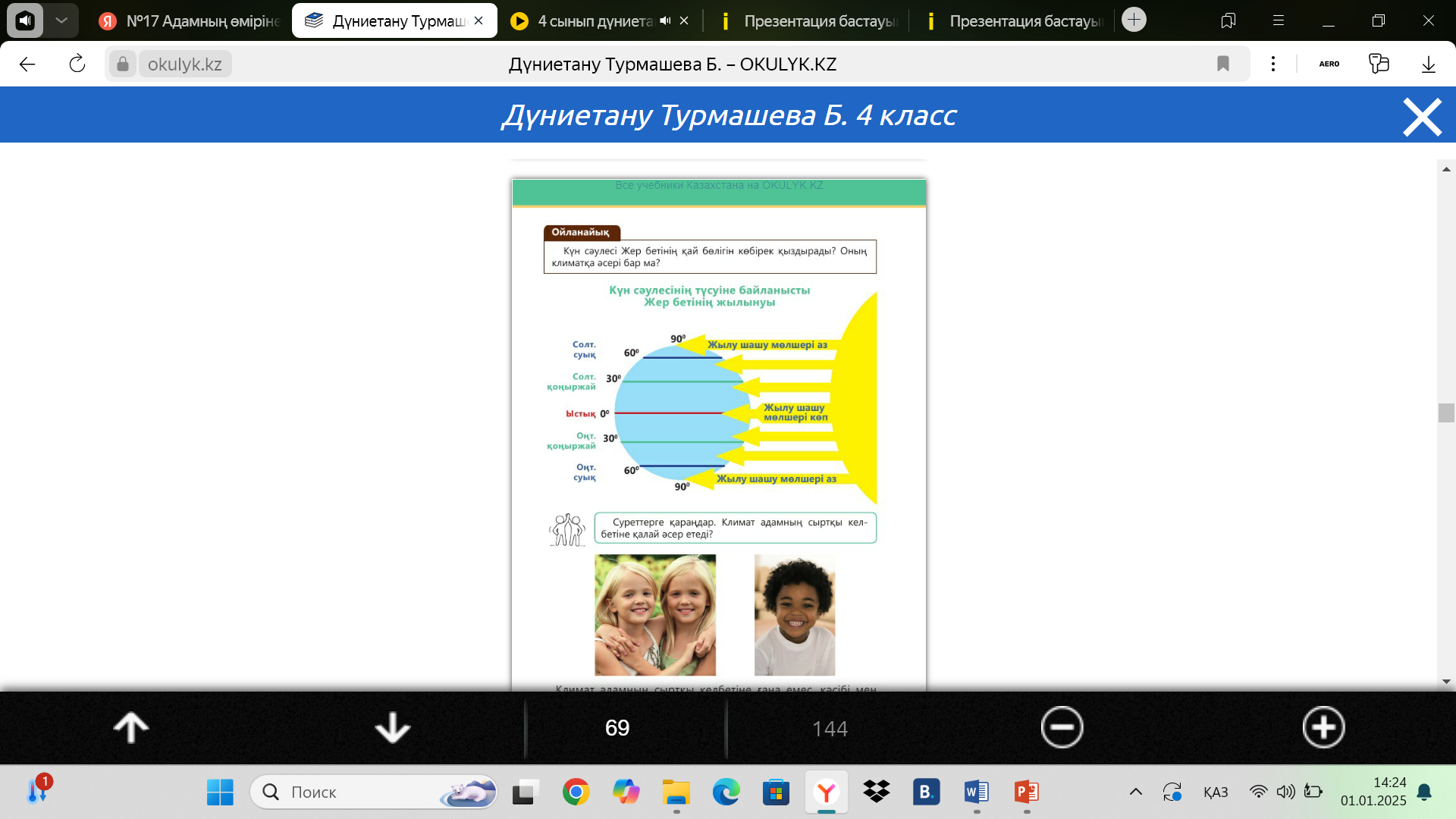This screenshot has height=819, width=1456.
Task: Go to next page with down arrow
Action: (x=392, y=728)
